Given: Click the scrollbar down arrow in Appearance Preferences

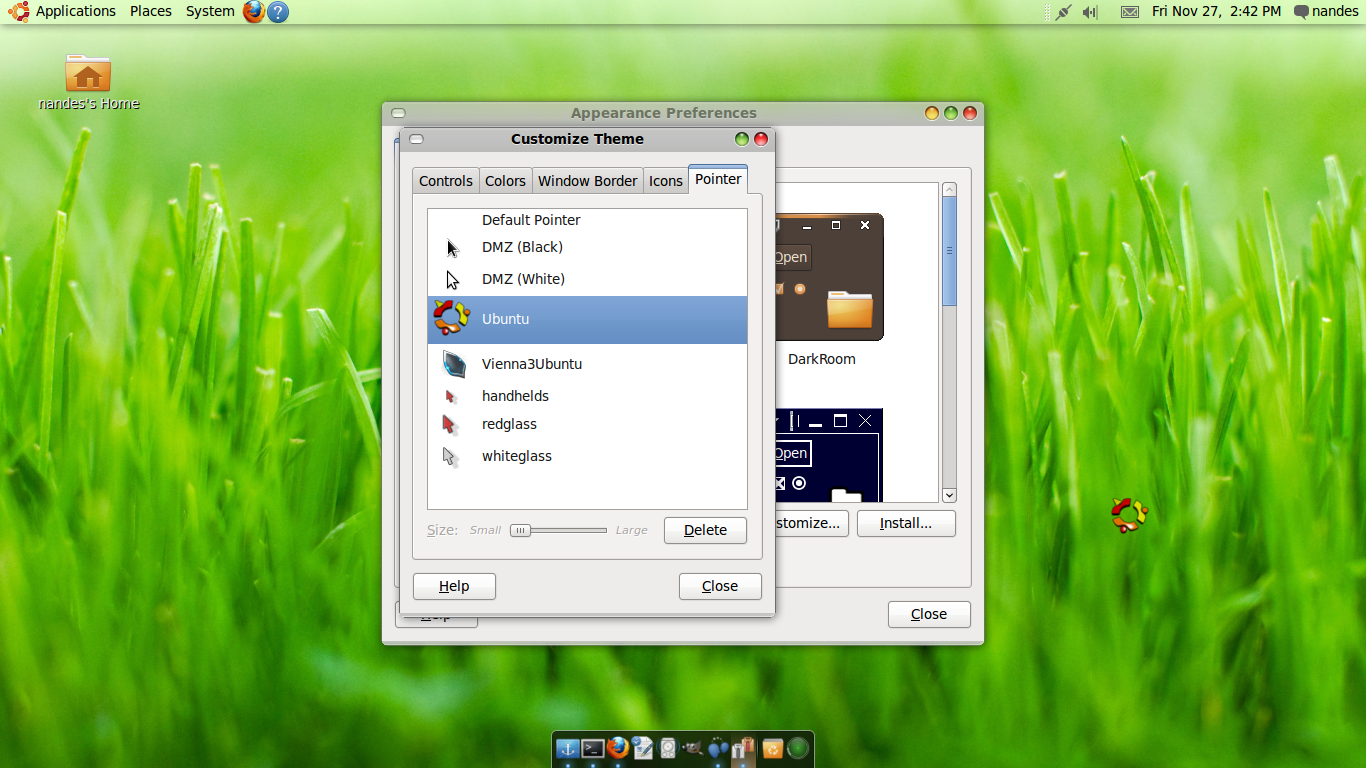Looking at the screenshot, I should tap(948, 495).
